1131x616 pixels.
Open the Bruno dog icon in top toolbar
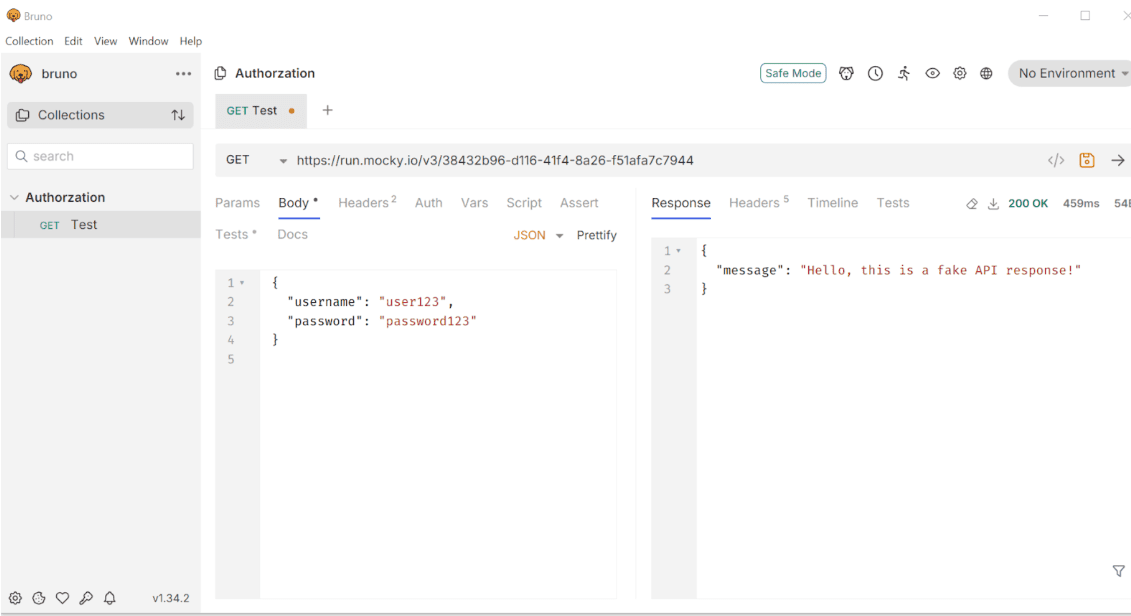[846, 74]
